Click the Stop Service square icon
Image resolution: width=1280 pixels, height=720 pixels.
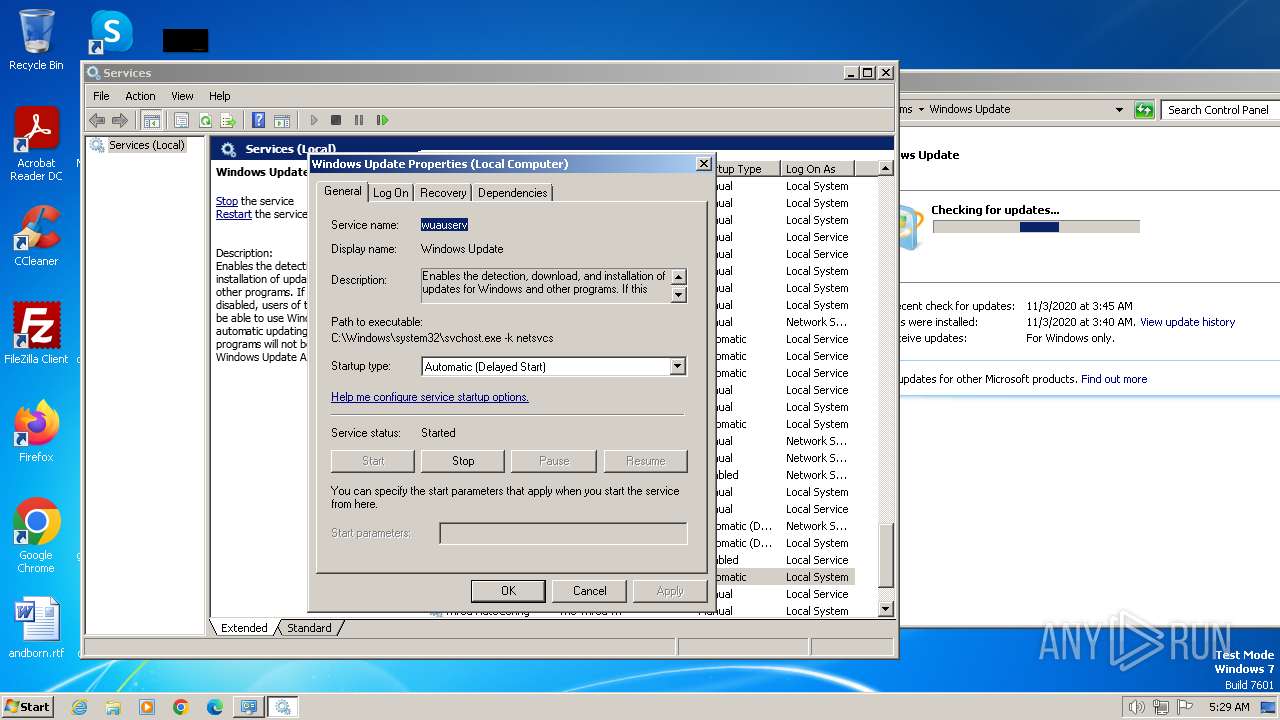(336, 120)
